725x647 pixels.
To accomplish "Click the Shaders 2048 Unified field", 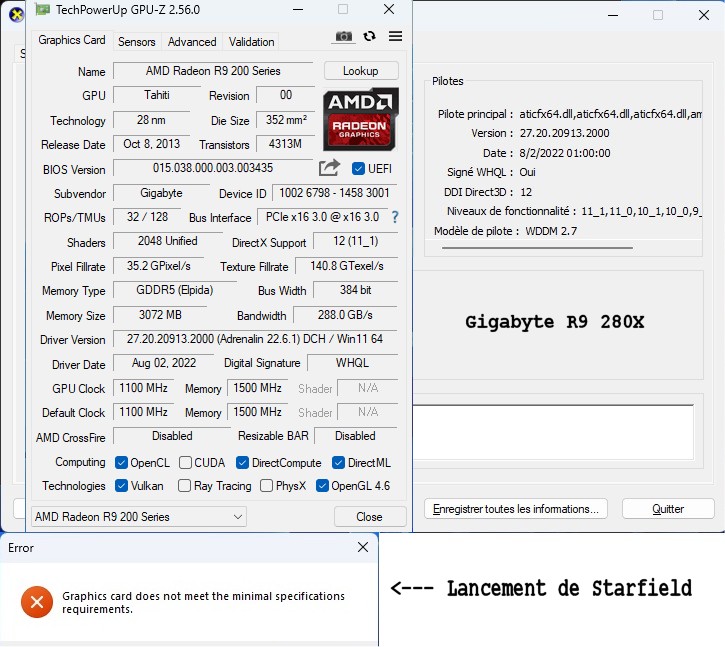I will coord(167,241).
